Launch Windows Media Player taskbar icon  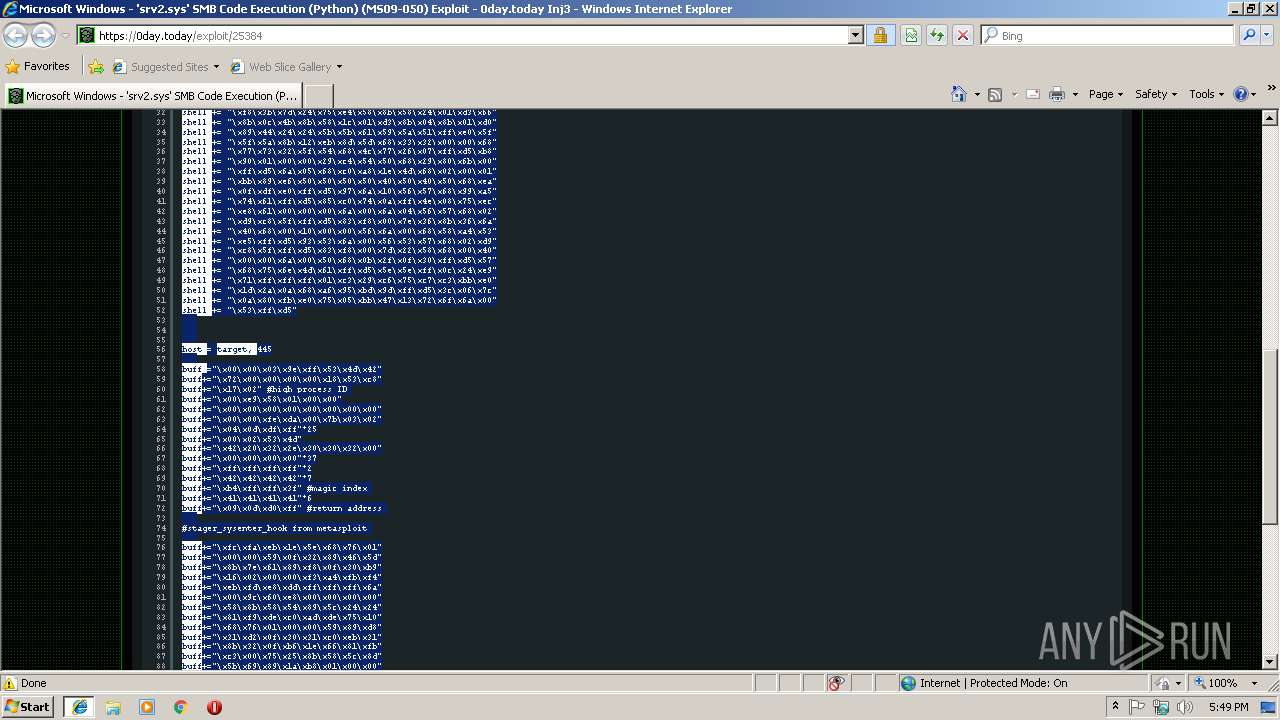click(x=147, y=707)
